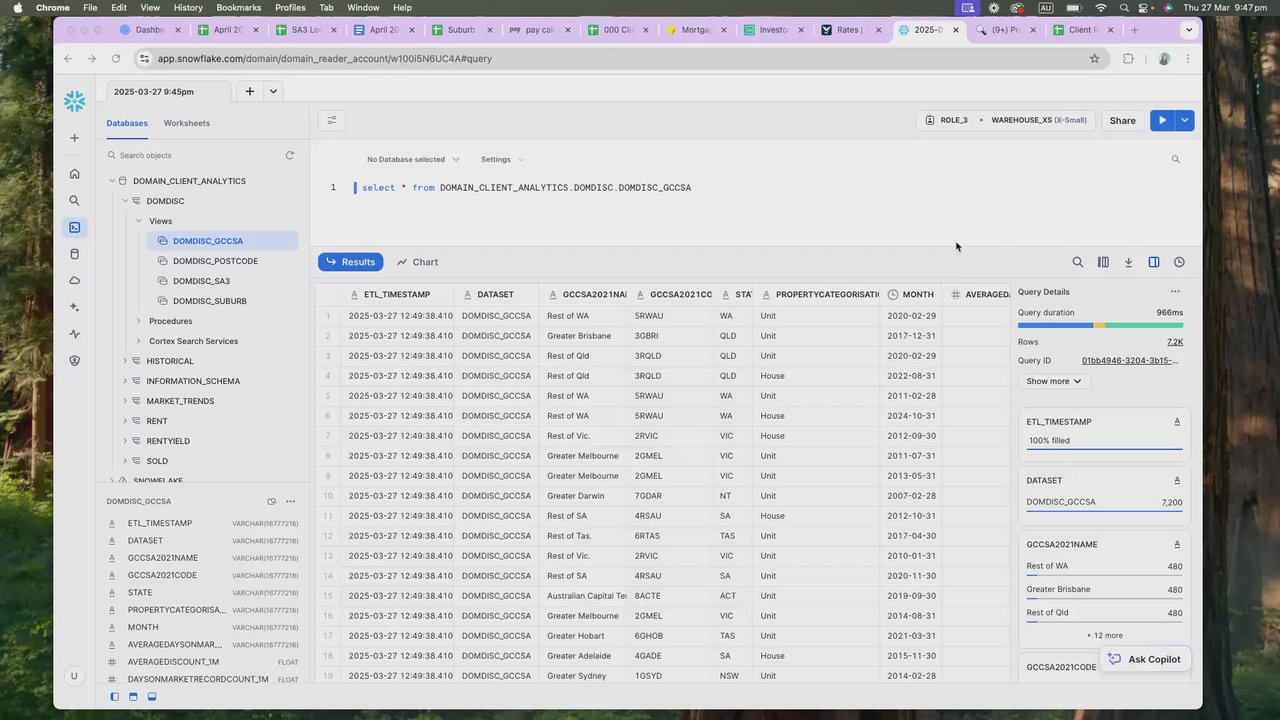The width and height of the screenshot is (1280, 720).
Task: Switch to the Chart view tab
Action: click(x=417, y=262)
